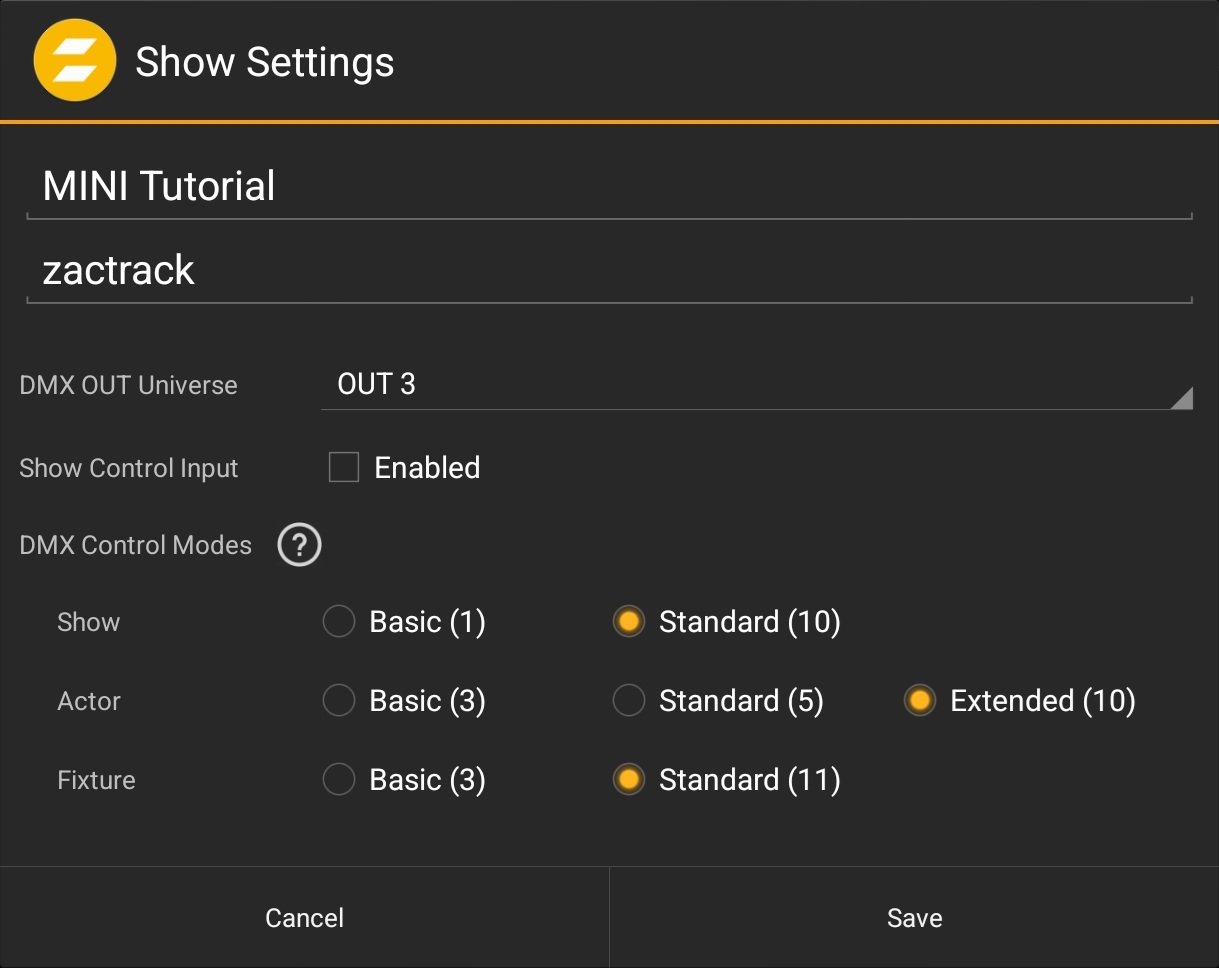This screenshot has height=968, width=1219.
Task: Click the Show Settings dialog title
Action: pos(264,61)
